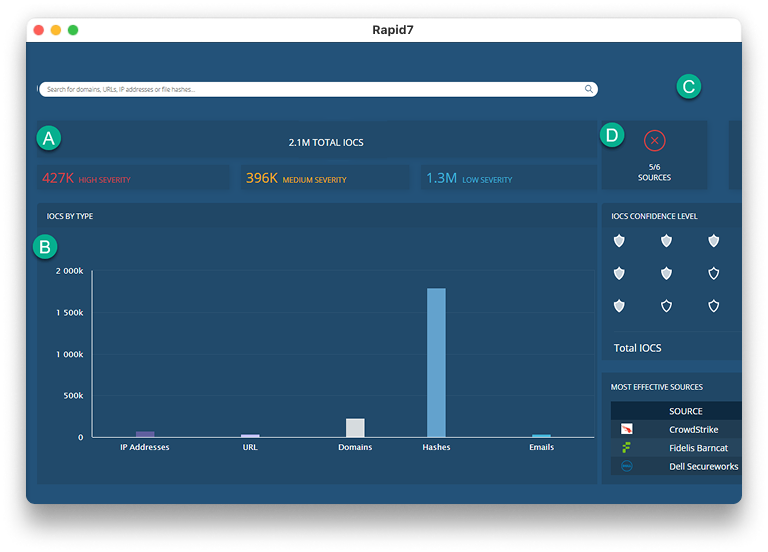Open the Fidelis Barncat logo icon
The height and width of the screenshot is (552, 768).
[626, 447]
